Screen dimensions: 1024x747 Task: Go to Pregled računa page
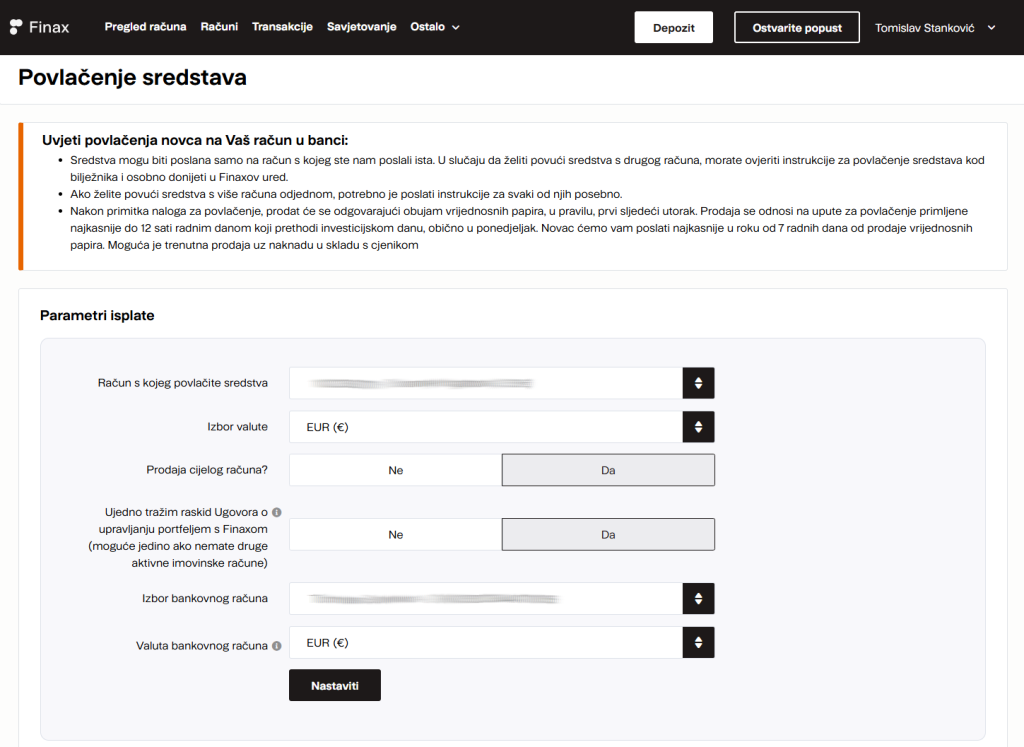[145, 27]
